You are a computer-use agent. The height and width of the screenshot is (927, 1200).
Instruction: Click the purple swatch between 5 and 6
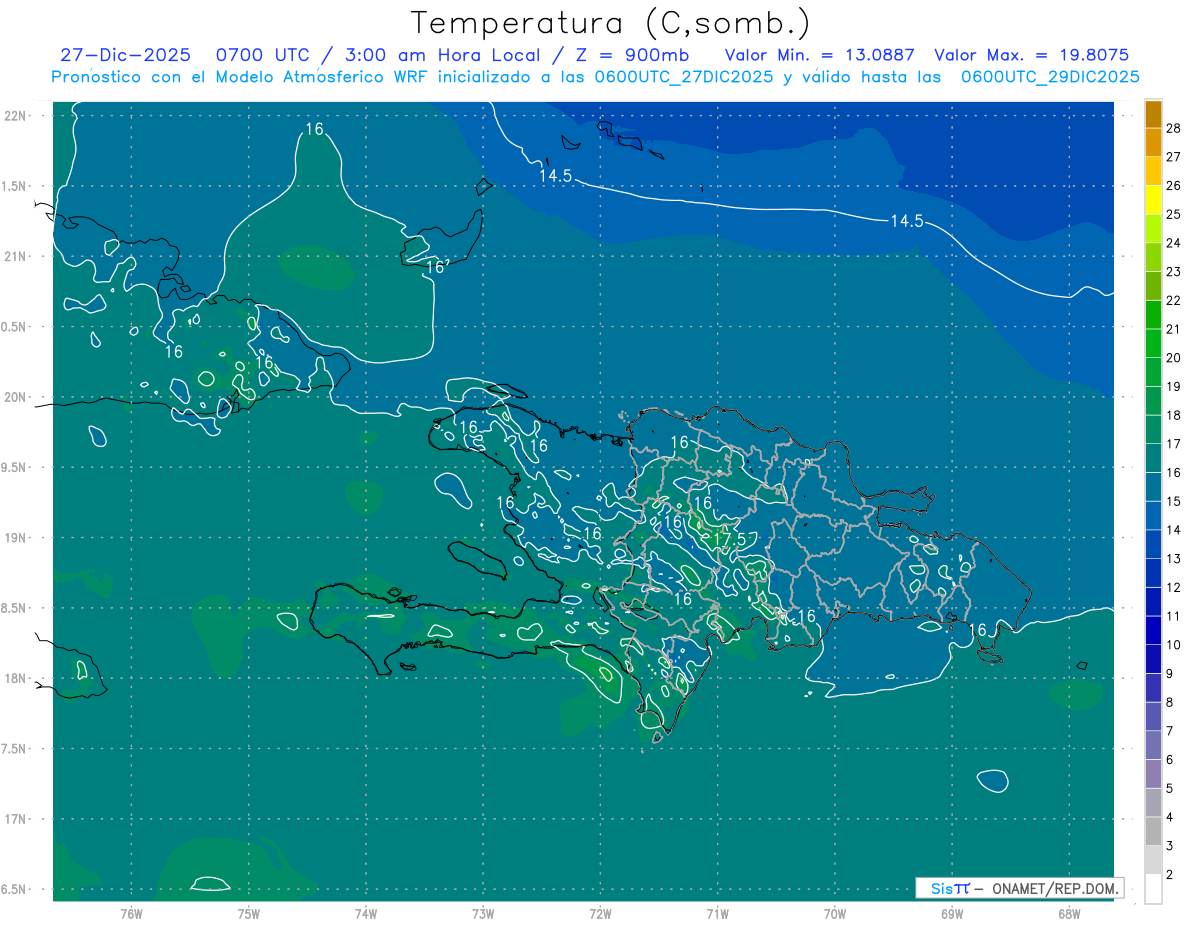[1153, 774]
